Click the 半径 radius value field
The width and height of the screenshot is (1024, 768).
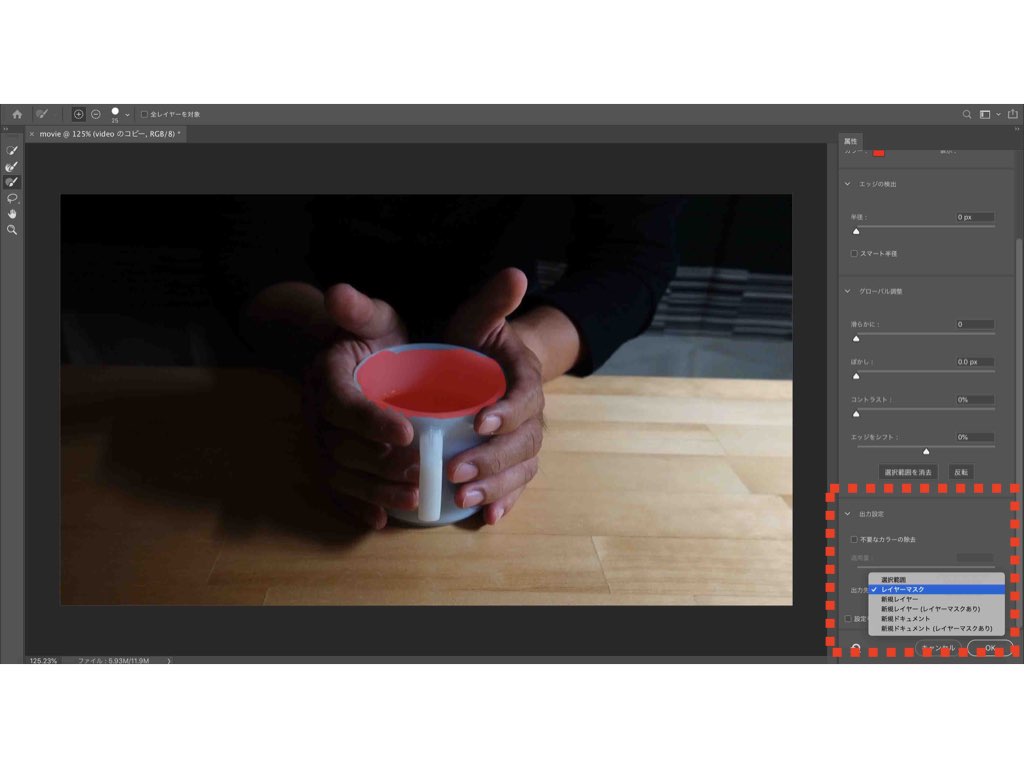pyautogui.click(x=975, y=217)
